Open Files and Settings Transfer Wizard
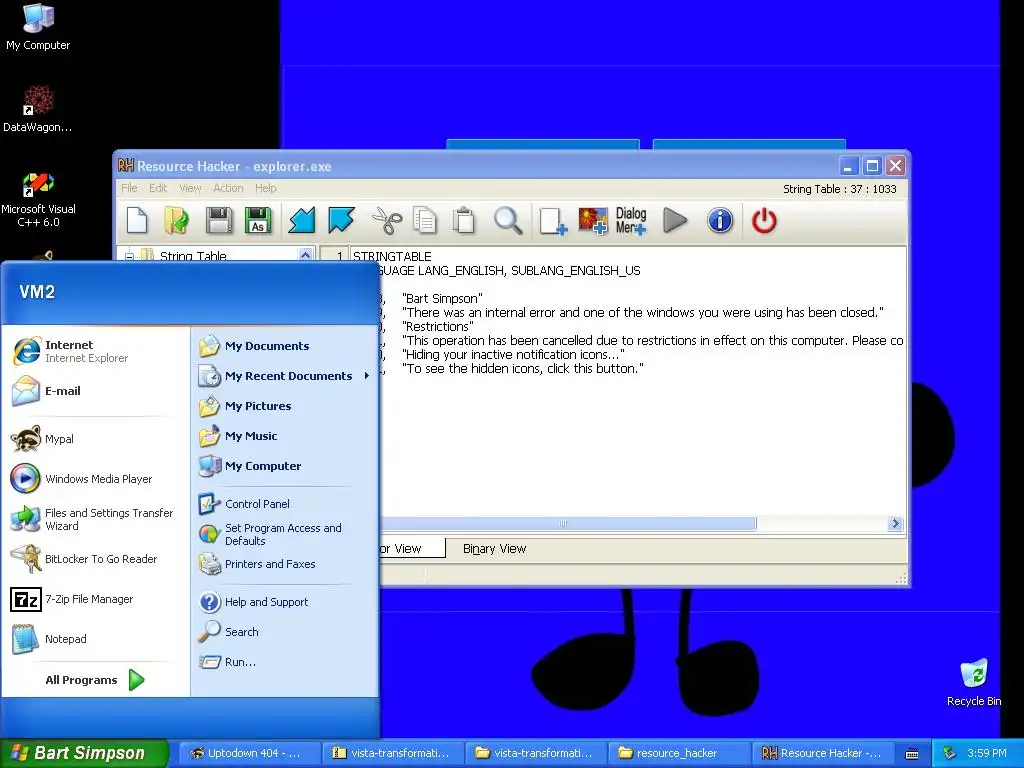 pos(95,519)
